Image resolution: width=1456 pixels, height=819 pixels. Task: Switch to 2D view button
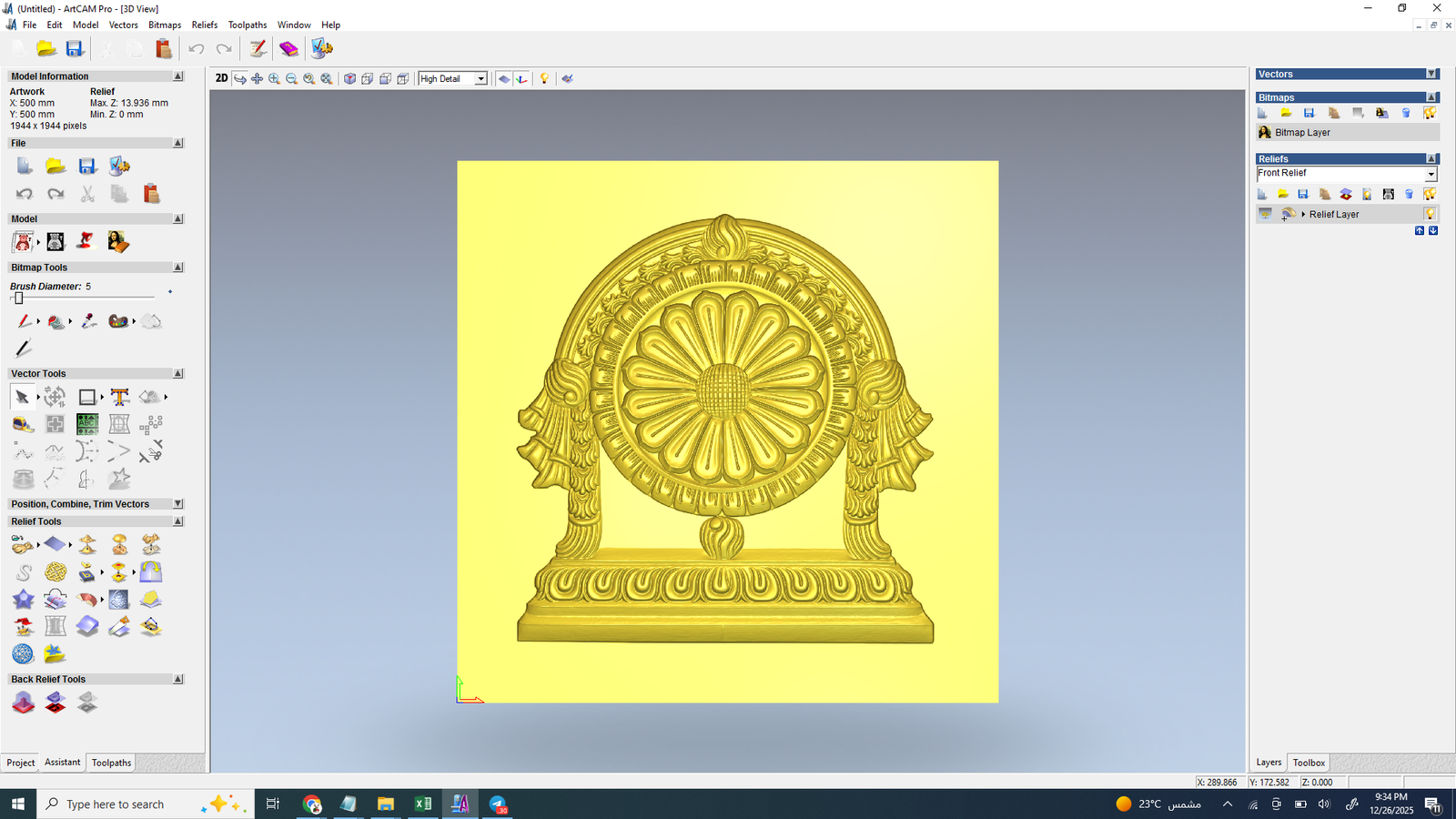[x=221, y=78]
